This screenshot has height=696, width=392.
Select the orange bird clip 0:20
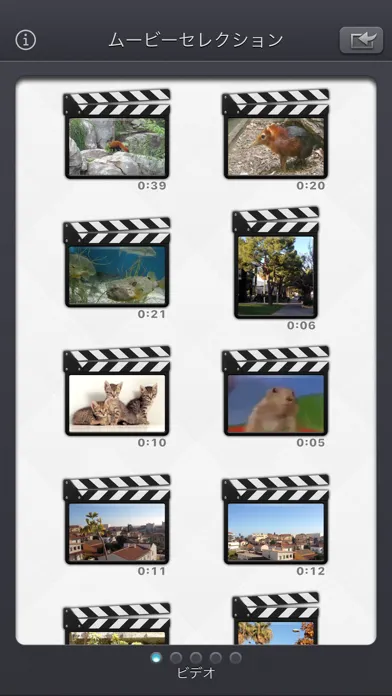(276, 134)
